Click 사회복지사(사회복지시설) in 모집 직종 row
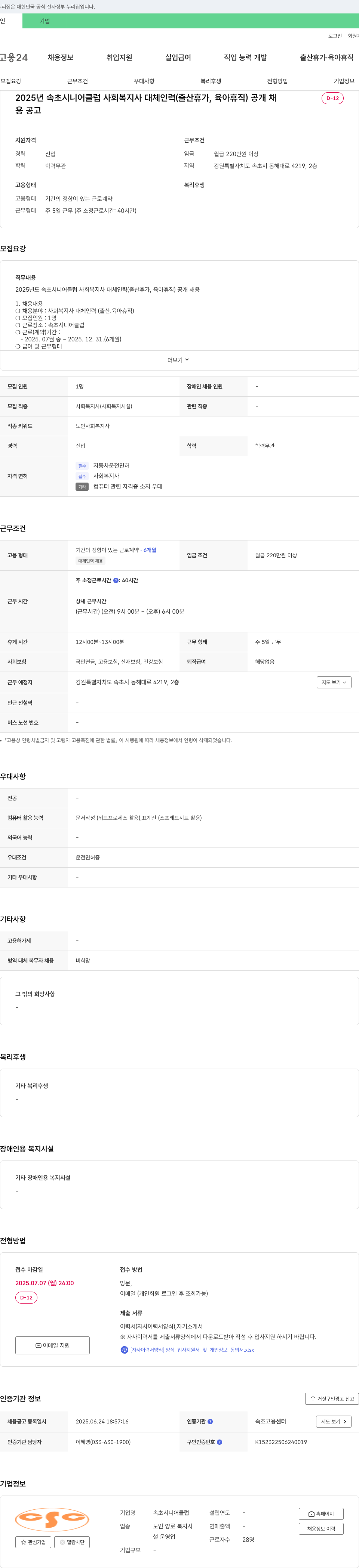The width and height of the screenshot is (359, 1568). coord(104,406)
